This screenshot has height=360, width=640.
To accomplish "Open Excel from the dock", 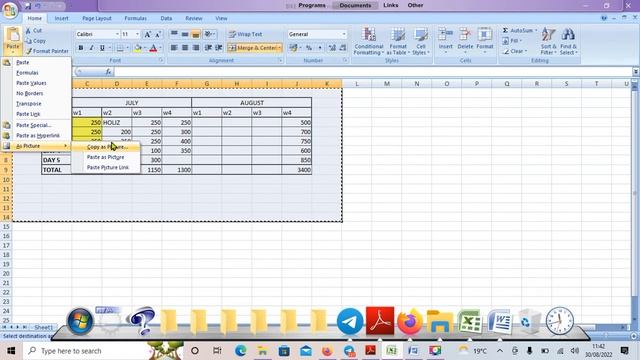I will point(470,322).
